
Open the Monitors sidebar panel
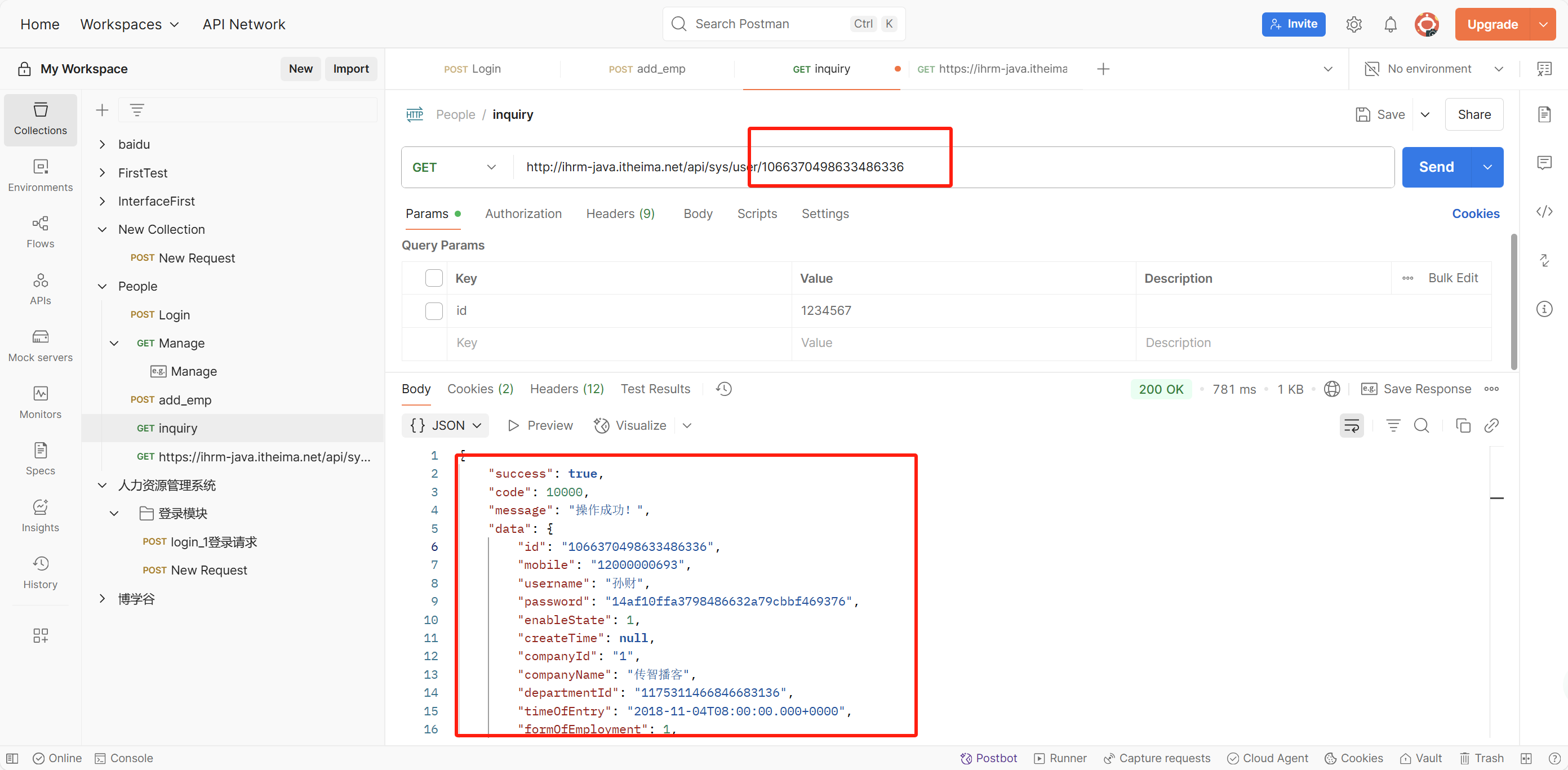[40, 402]
